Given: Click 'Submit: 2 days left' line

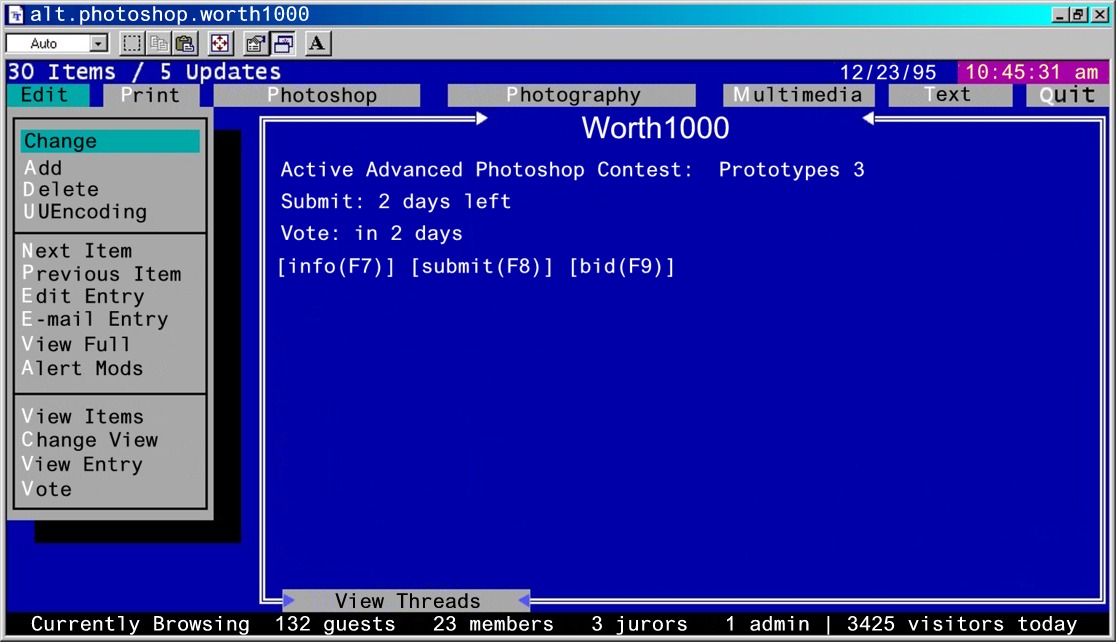Looking at the screenshot, I should pyautogui.click(x=396, y=201).
